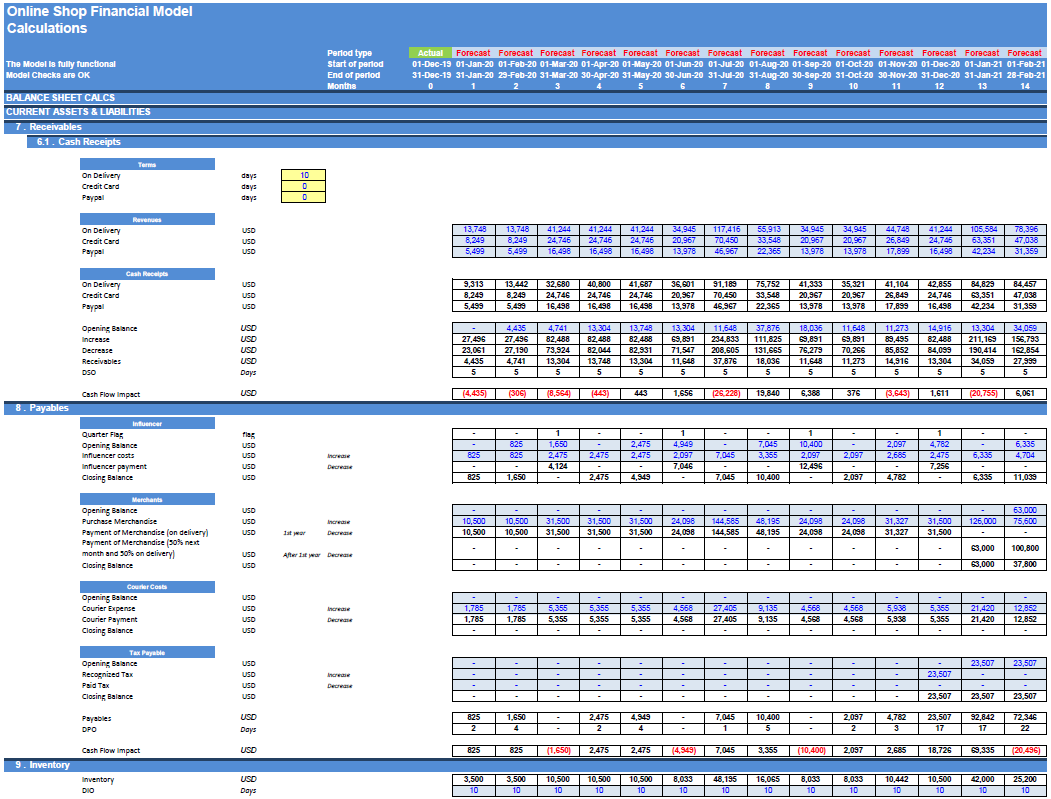
Task: Click the Recognized Tax row label
Action: pos(107,674)
